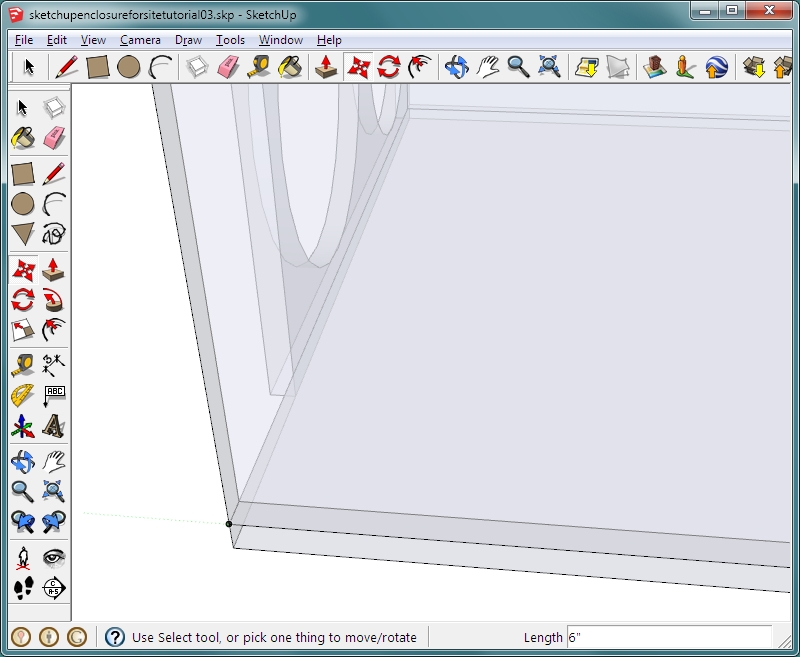The width and height of the screenshot is (800, 657).
Task: Select the Offset tool in top toolbar
Action: 420,67
